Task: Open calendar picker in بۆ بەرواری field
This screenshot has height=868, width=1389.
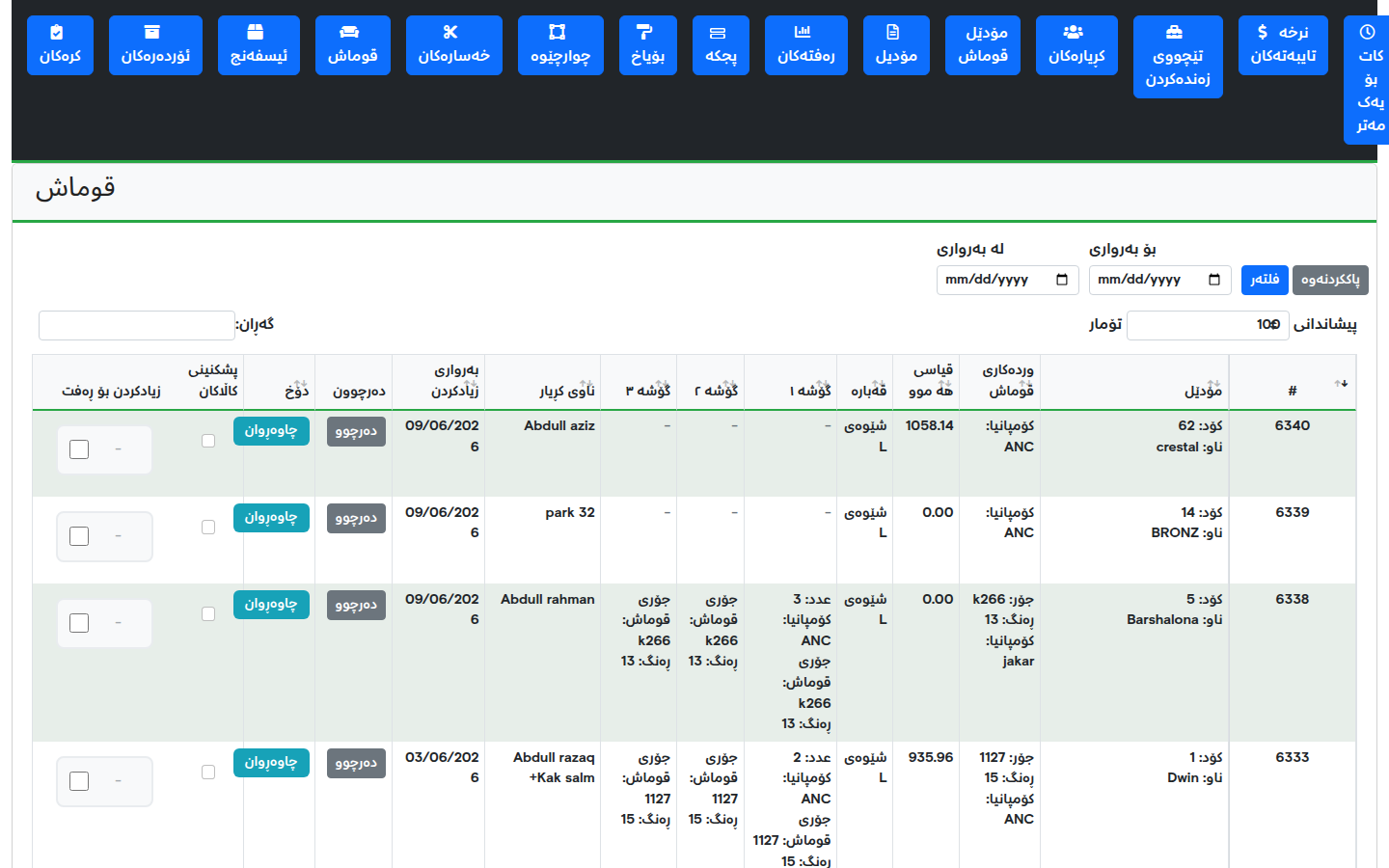Action: coord(1214,280)
